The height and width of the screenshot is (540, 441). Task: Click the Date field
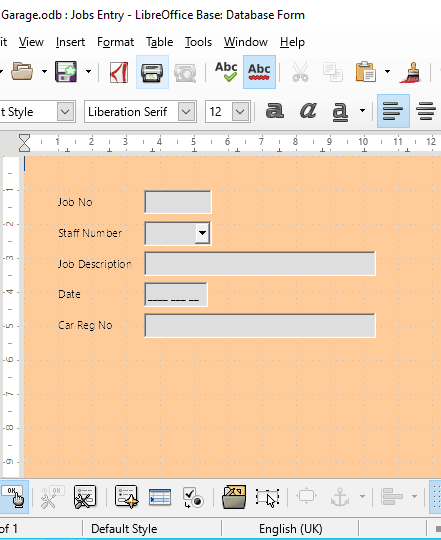pos(176,294)
